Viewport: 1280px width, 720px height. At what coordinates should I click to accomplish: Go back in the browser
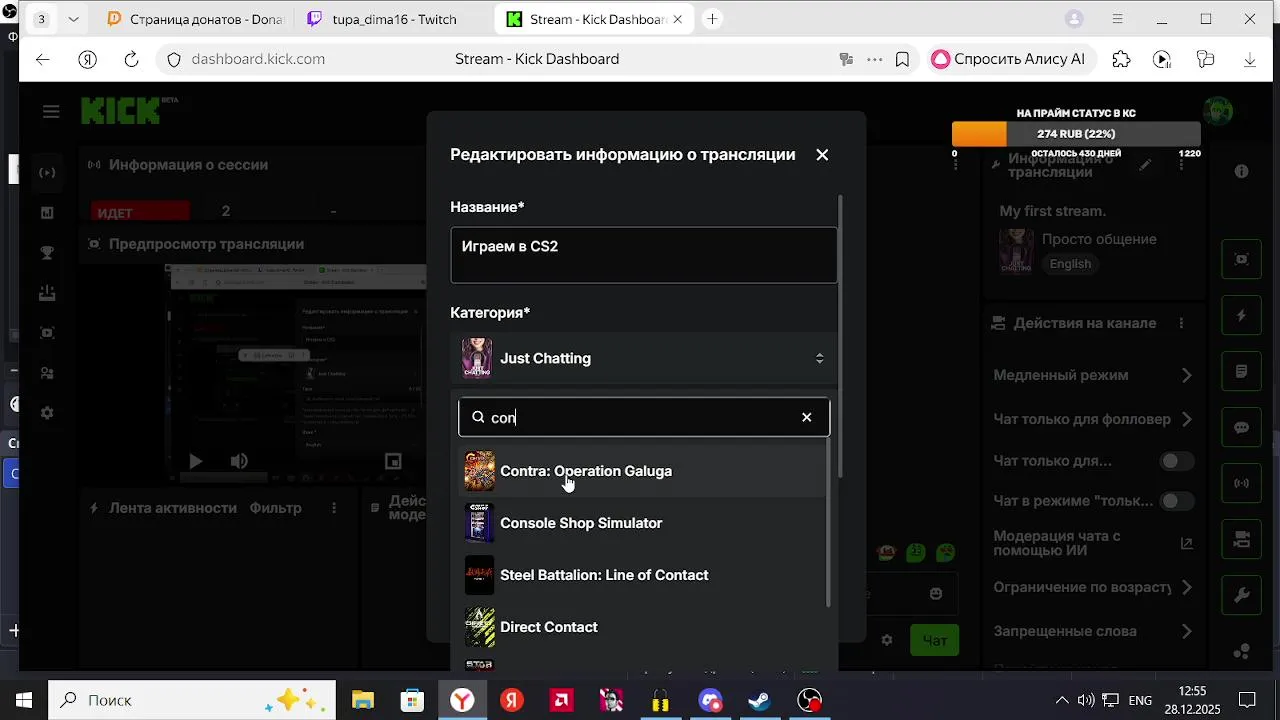(42, 60)
